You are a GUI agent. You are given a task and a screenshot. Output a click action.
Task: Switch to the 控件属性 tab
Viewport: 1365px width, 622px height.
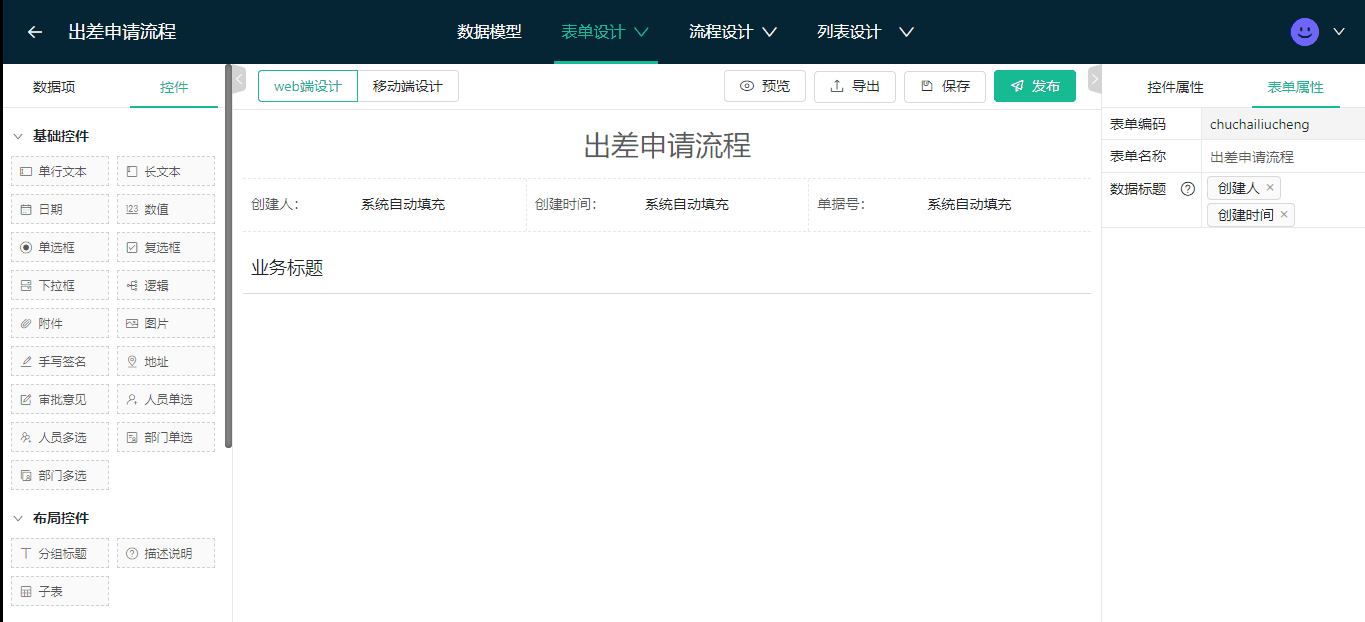1176,87
